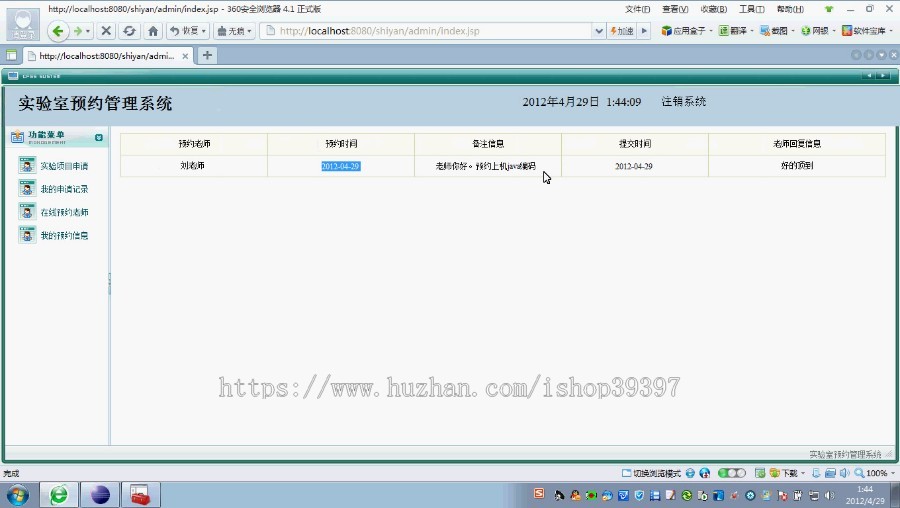This screenshot has width=900, height=508.
Task: Open the 帮助(H) menu
Action: pyautogui.click(x=790, y=9)
